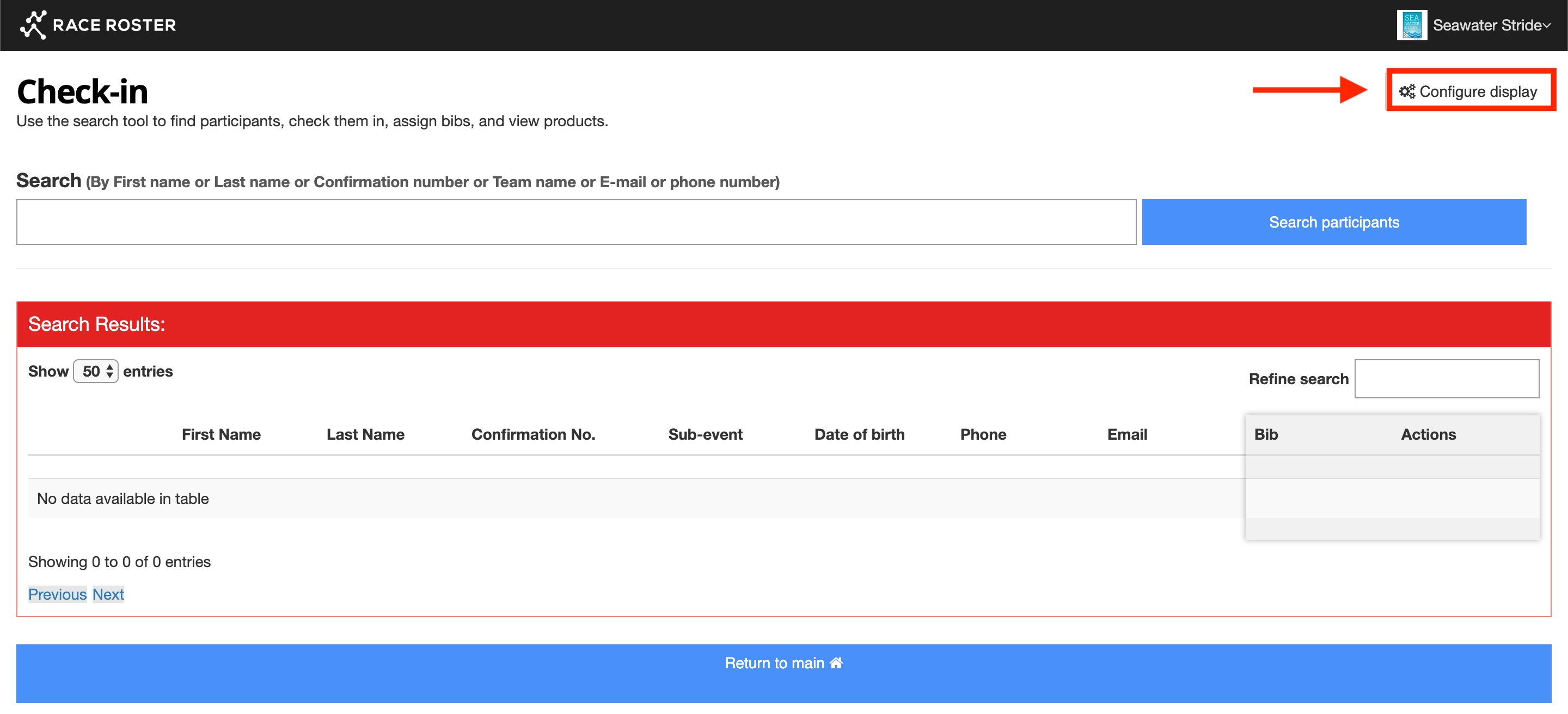Click the home icon in Return to main
The height and width of the screenshot is (714, 1568).
pos(836,663)
